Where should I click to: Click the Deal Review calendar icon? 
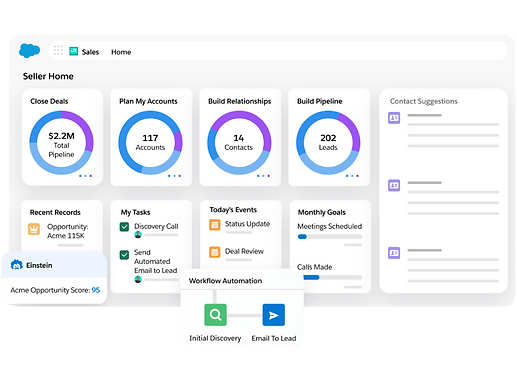[215, 252]
